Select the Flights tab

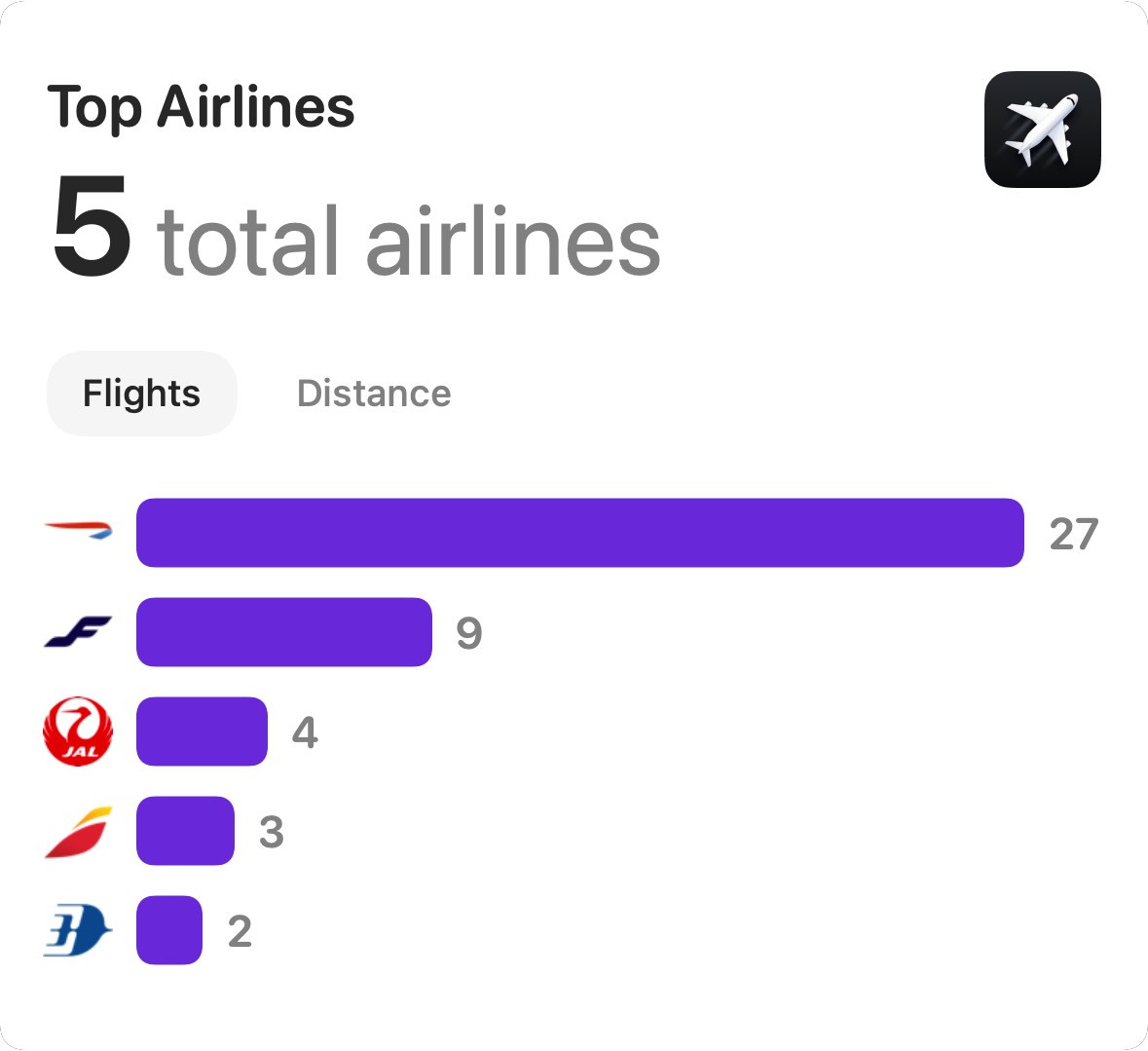(142, 394)
